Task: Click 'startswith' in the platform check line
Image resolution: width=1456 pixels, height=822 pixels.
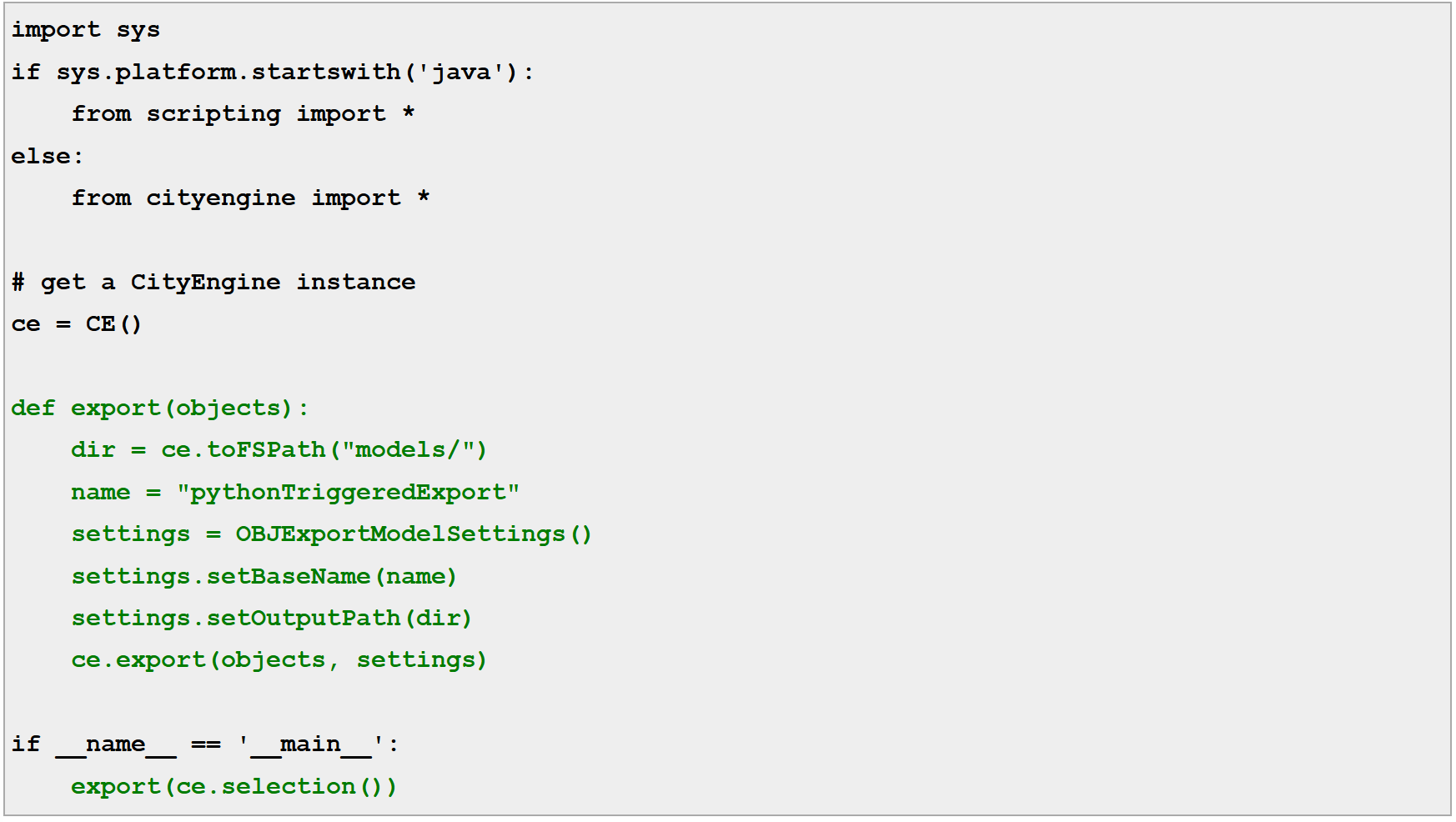Action: (326, 73)
